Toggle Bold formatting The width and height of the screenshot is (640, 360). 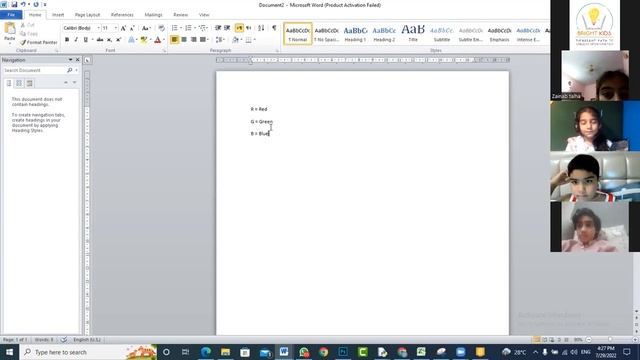click(x=67, y=40)
